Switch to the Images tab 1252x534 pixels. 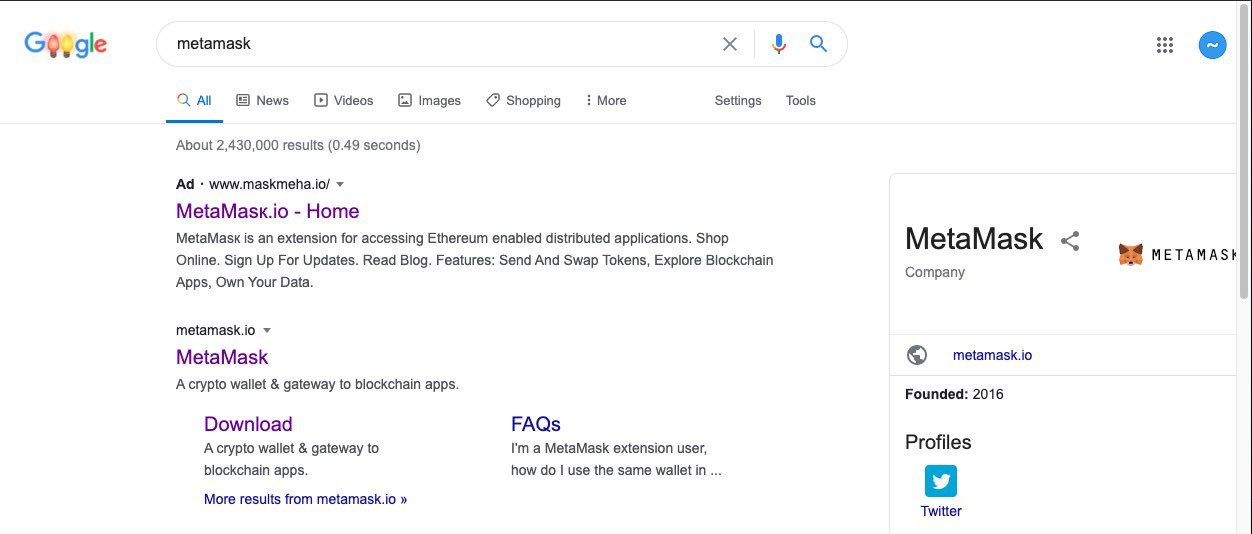429,100
